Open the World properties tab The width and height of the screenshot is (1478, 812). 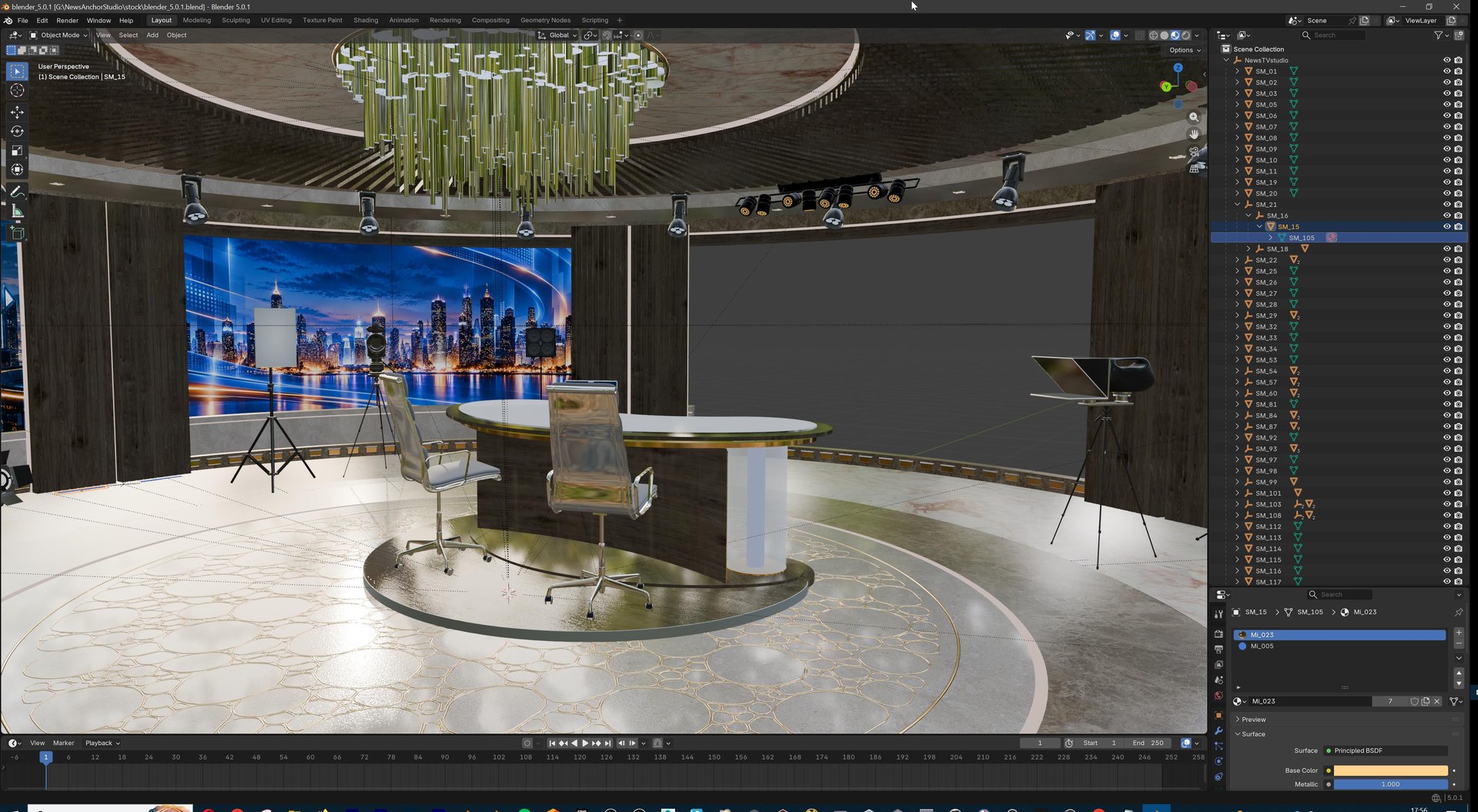[1219, 696]
